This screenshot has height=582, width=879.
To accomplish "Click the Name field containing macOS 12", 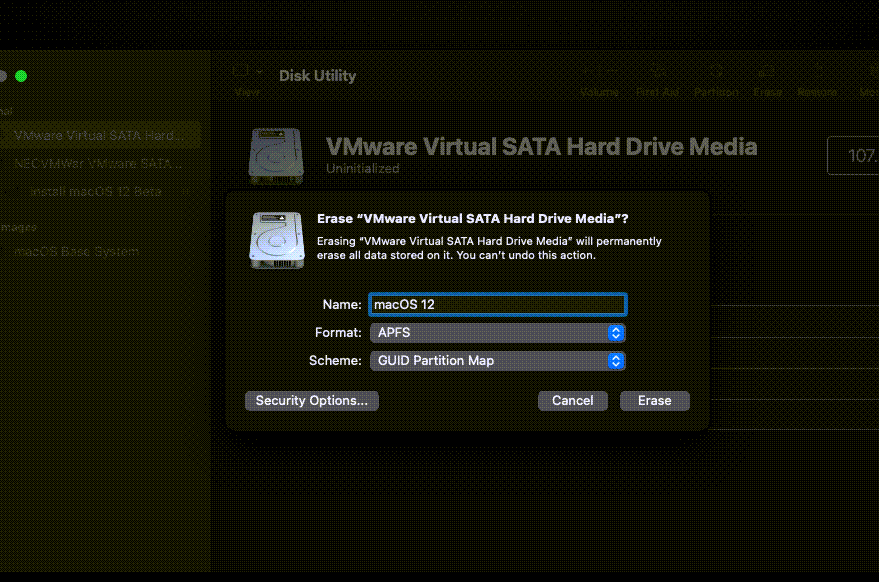I will 498,304.
